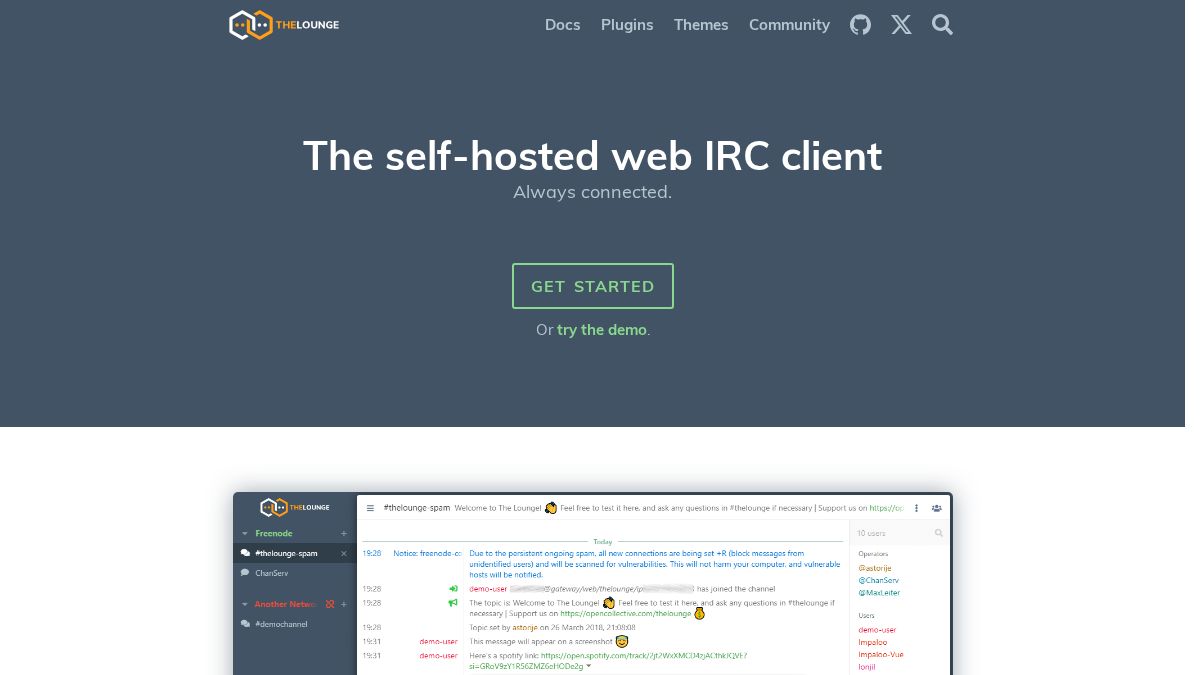The image size is (1200, 675).
Task: Toggle the user list icon in preview header
Action: point(936,508)
